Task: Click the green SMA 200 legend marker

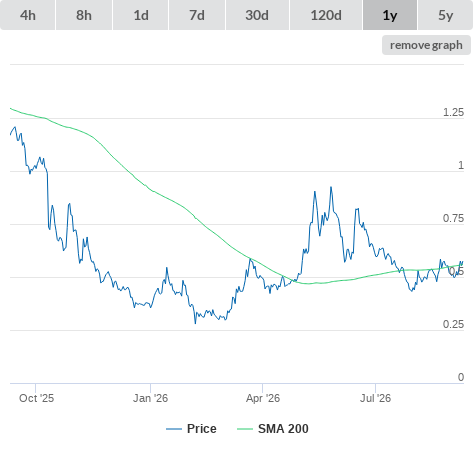Action: pyautogui.click(x=245, y=429)
